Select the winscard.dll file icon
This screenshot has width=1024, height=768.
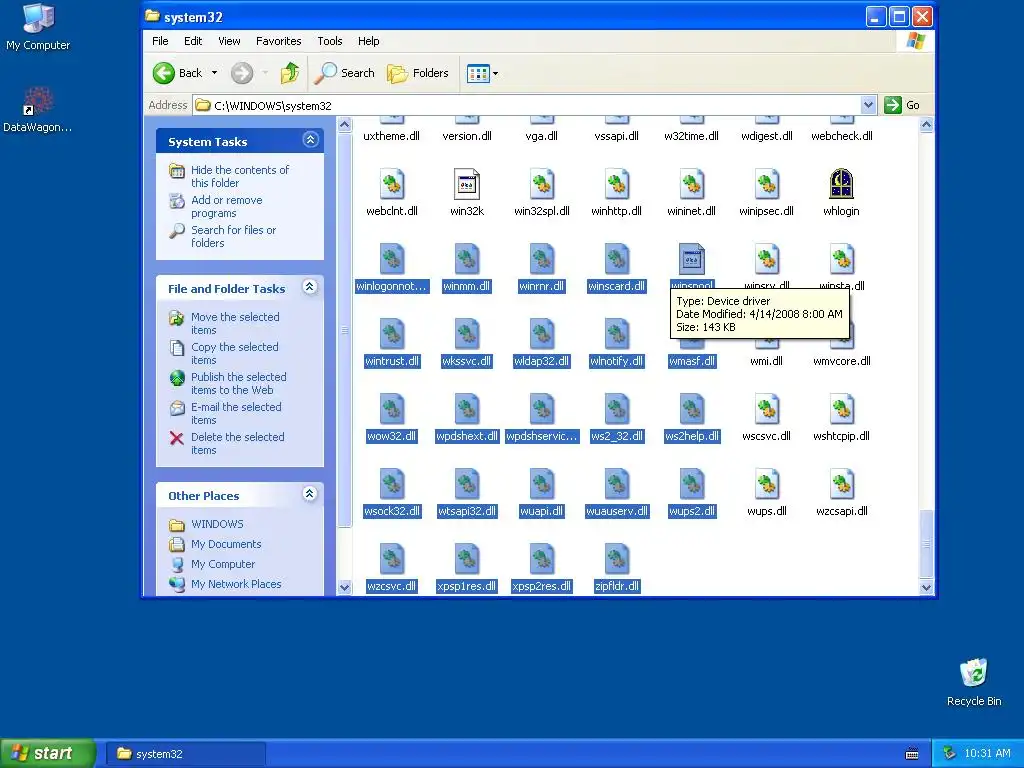point(616,260)
